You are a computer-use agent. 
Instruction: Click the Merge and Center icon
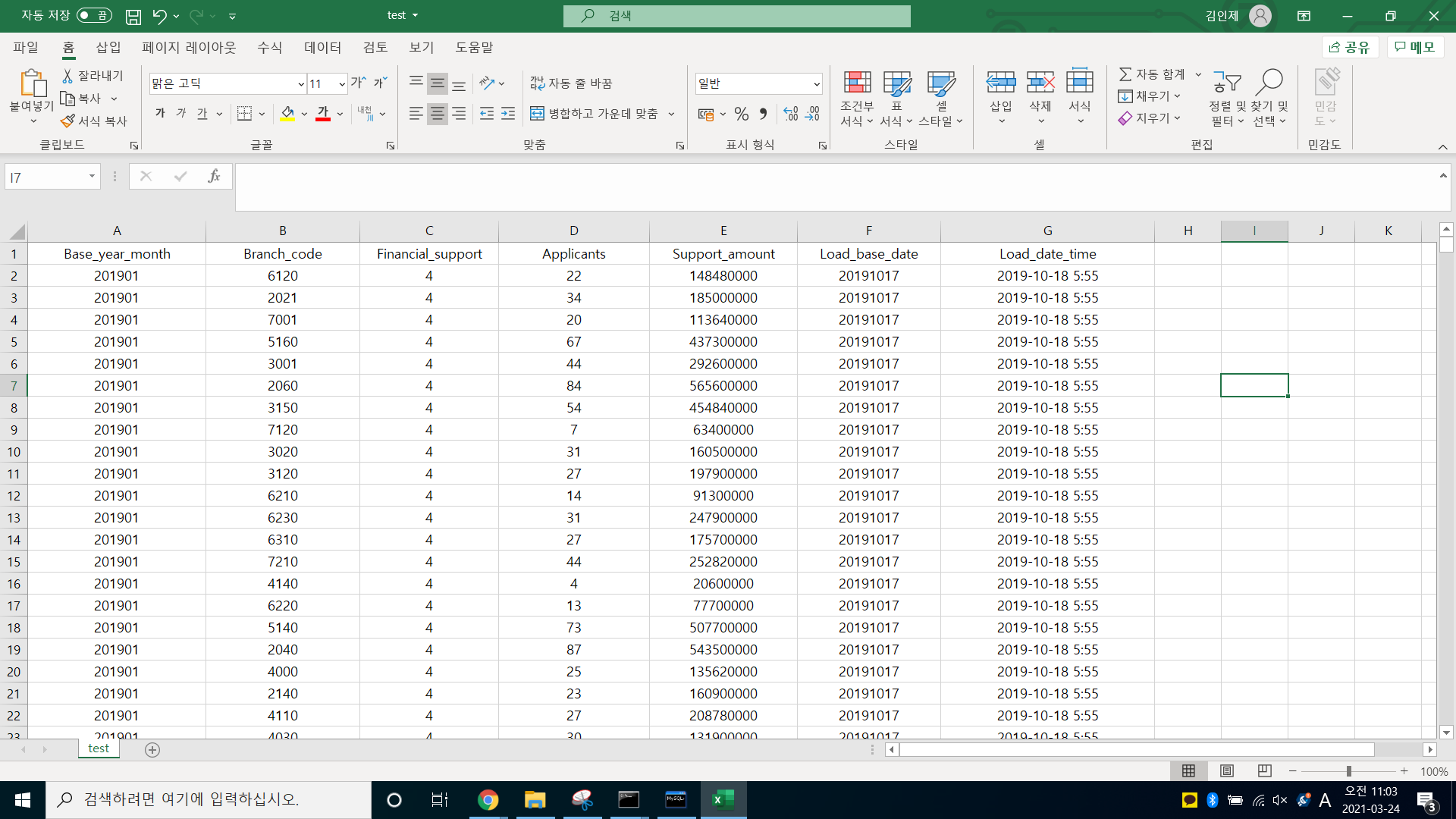pos(537,114)
